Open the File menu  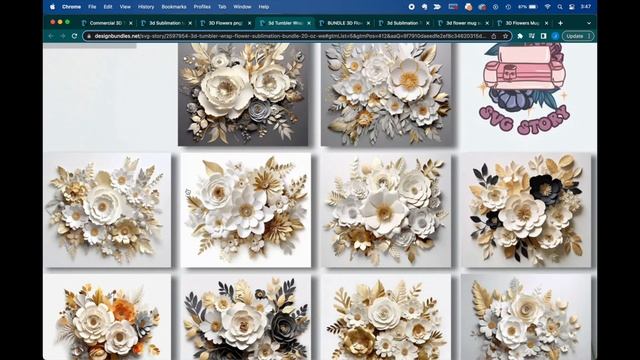[92, 7]
